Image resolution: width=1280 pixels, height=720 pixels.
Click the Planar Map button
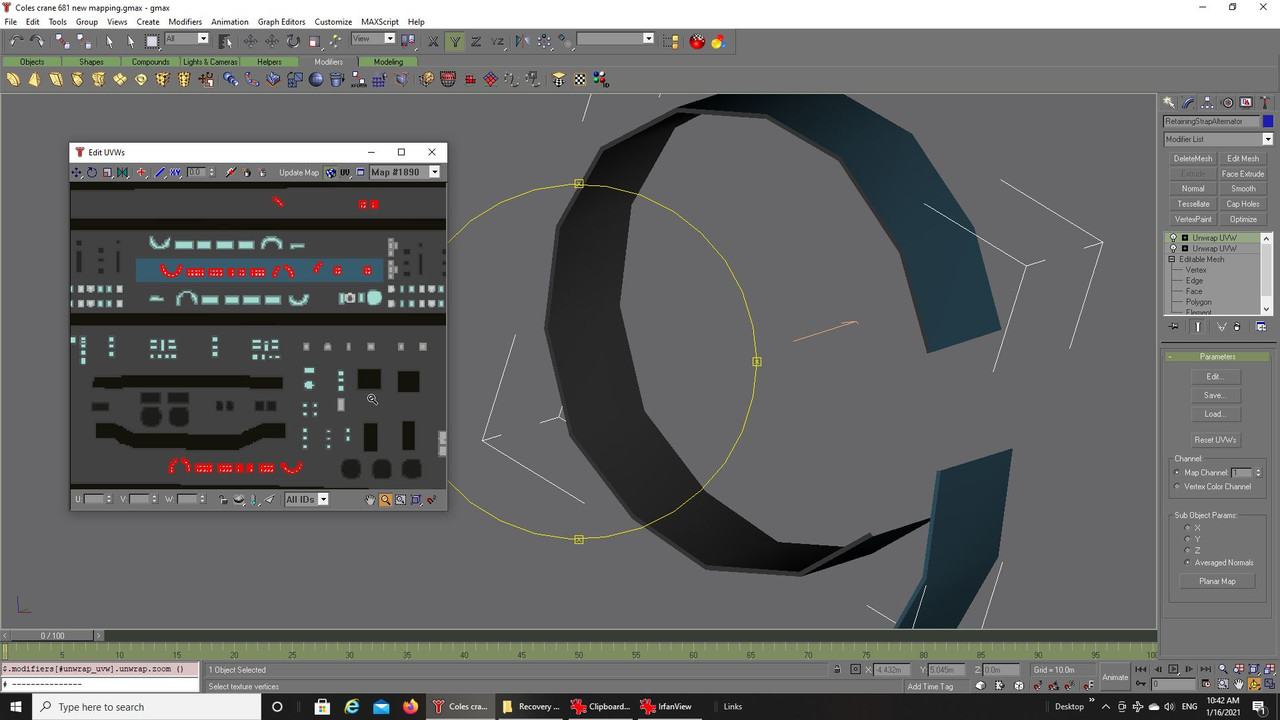[1217, 581]
